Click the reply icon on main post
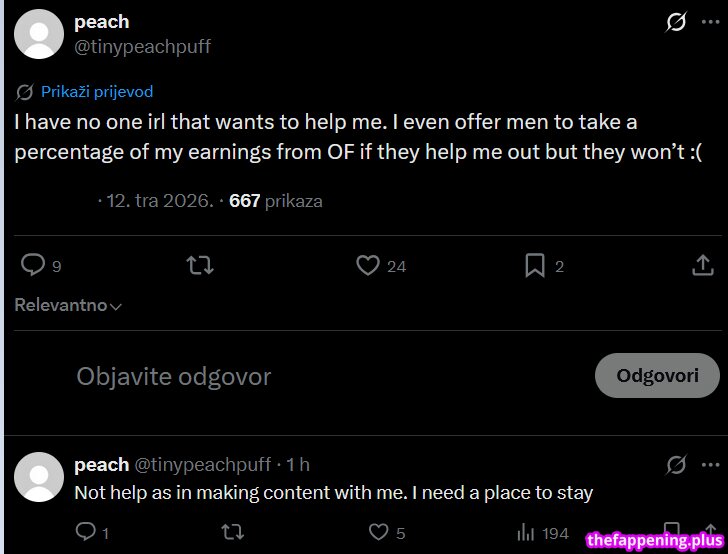This screenshot has width=728, height=554. pos(34,265)
